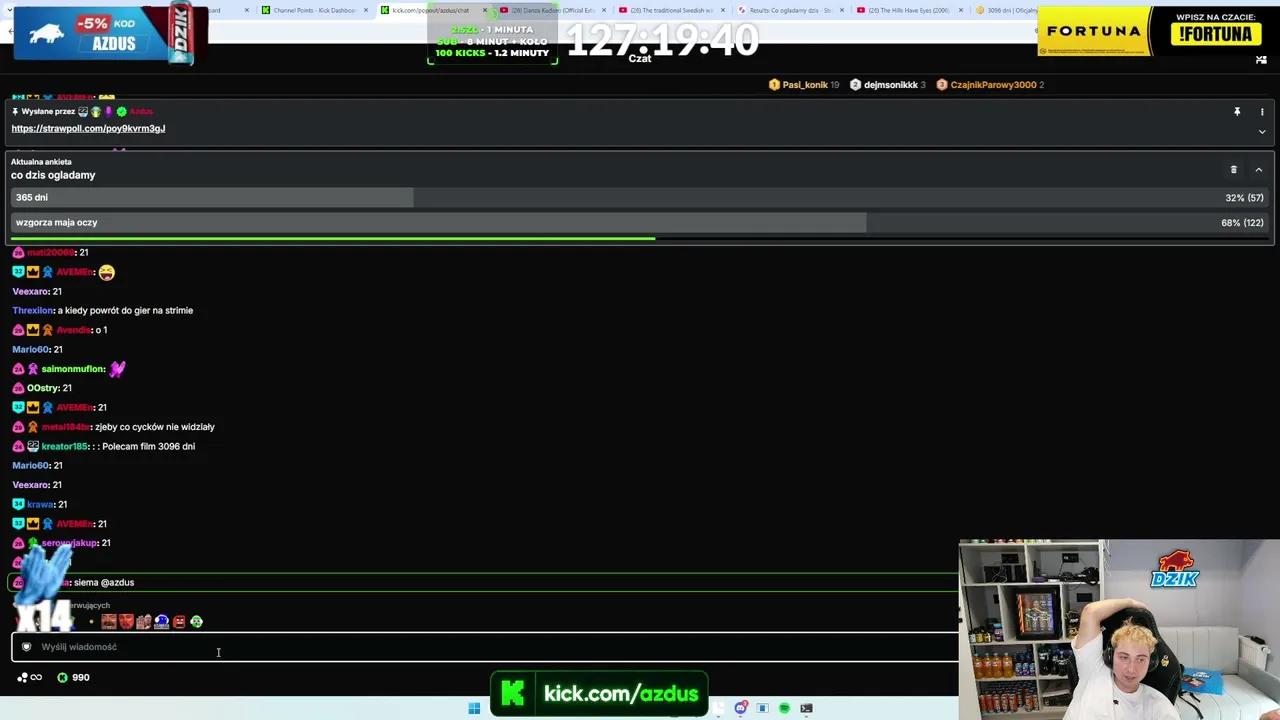Open channel points balance showing 990
This screenshot has height=720, width=1280.
point(73,678)
